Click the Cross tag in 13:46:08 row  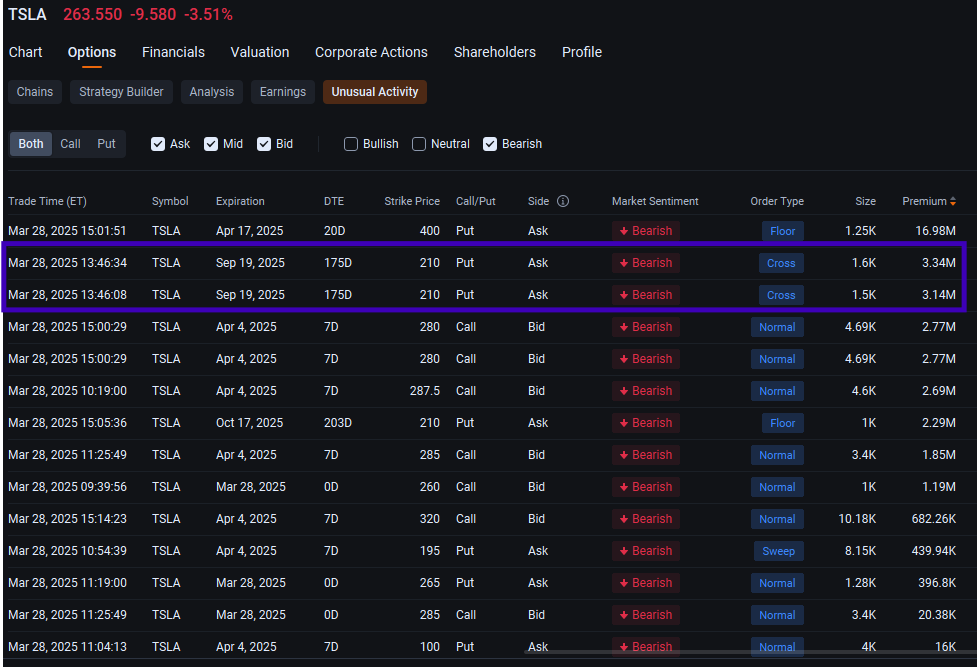point(781,295)
